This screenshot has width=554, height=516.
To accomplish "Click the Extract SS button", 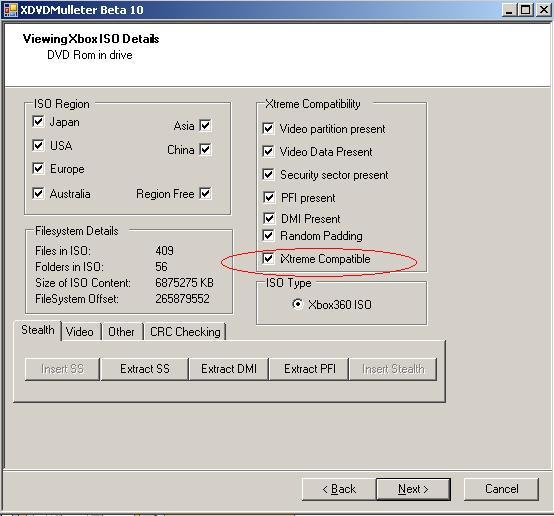I will coord(145,369).
